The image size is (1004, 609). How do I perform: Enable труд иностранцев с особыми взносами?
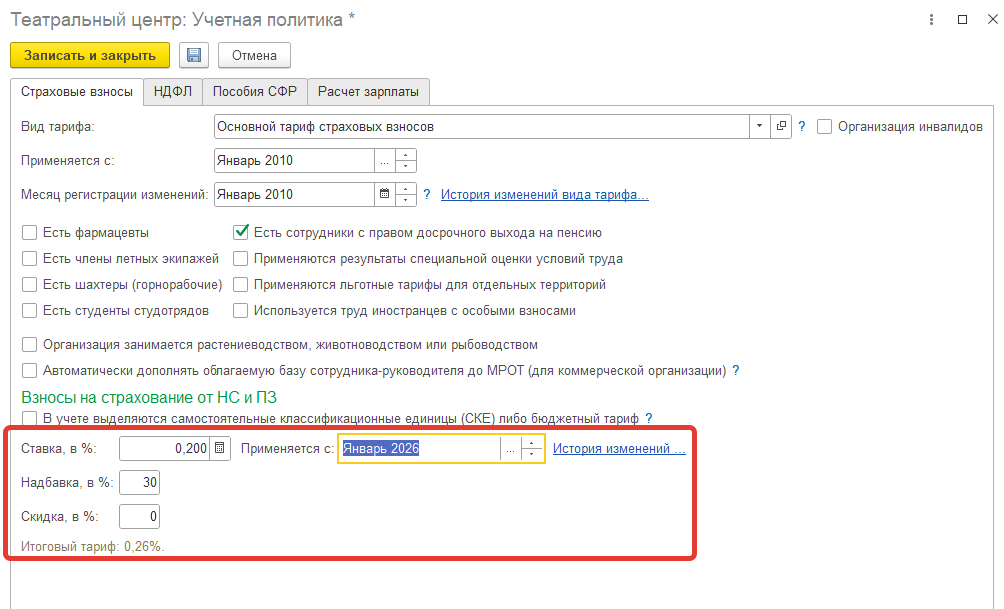(241, 311)
